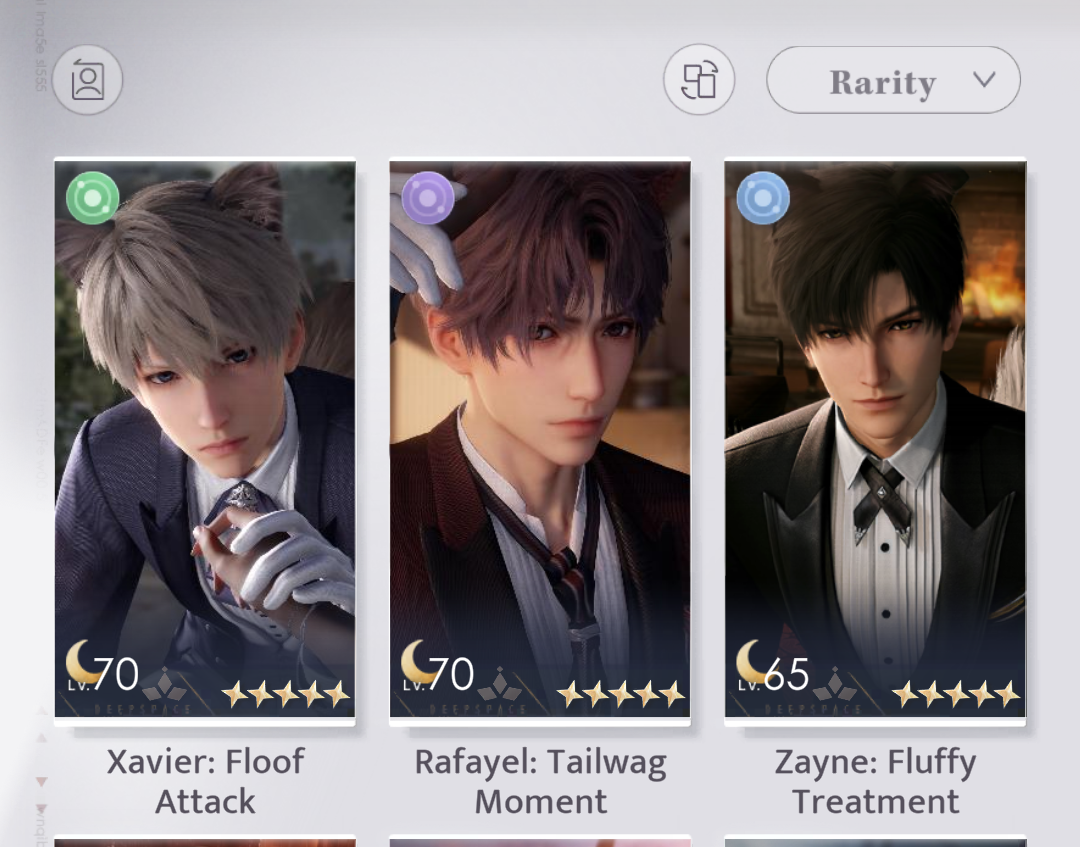Select the Zayne: Fluffy Treatment card

(x=875, y=441)
